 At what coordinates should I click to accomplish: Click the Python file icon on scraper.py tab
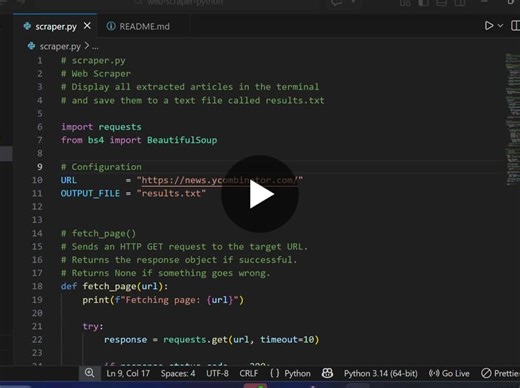(27, 26)
